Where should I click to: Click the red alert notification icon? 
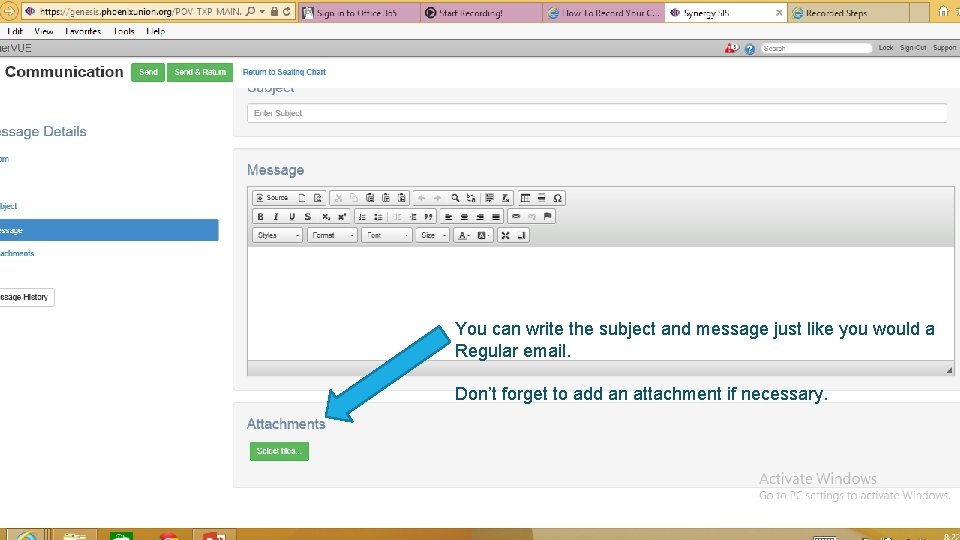(731, 48)
